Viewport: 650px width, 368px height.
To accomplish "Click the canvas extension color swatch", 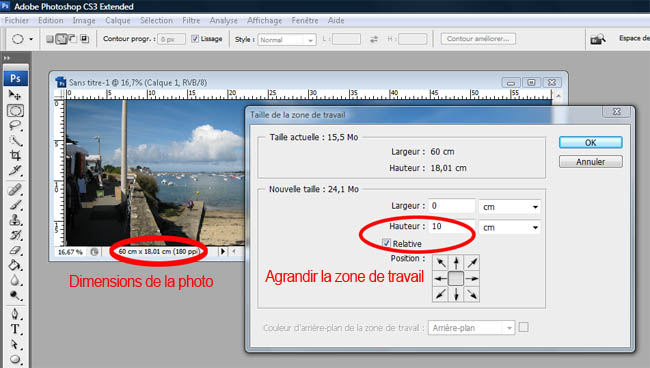I will point(524,327).
